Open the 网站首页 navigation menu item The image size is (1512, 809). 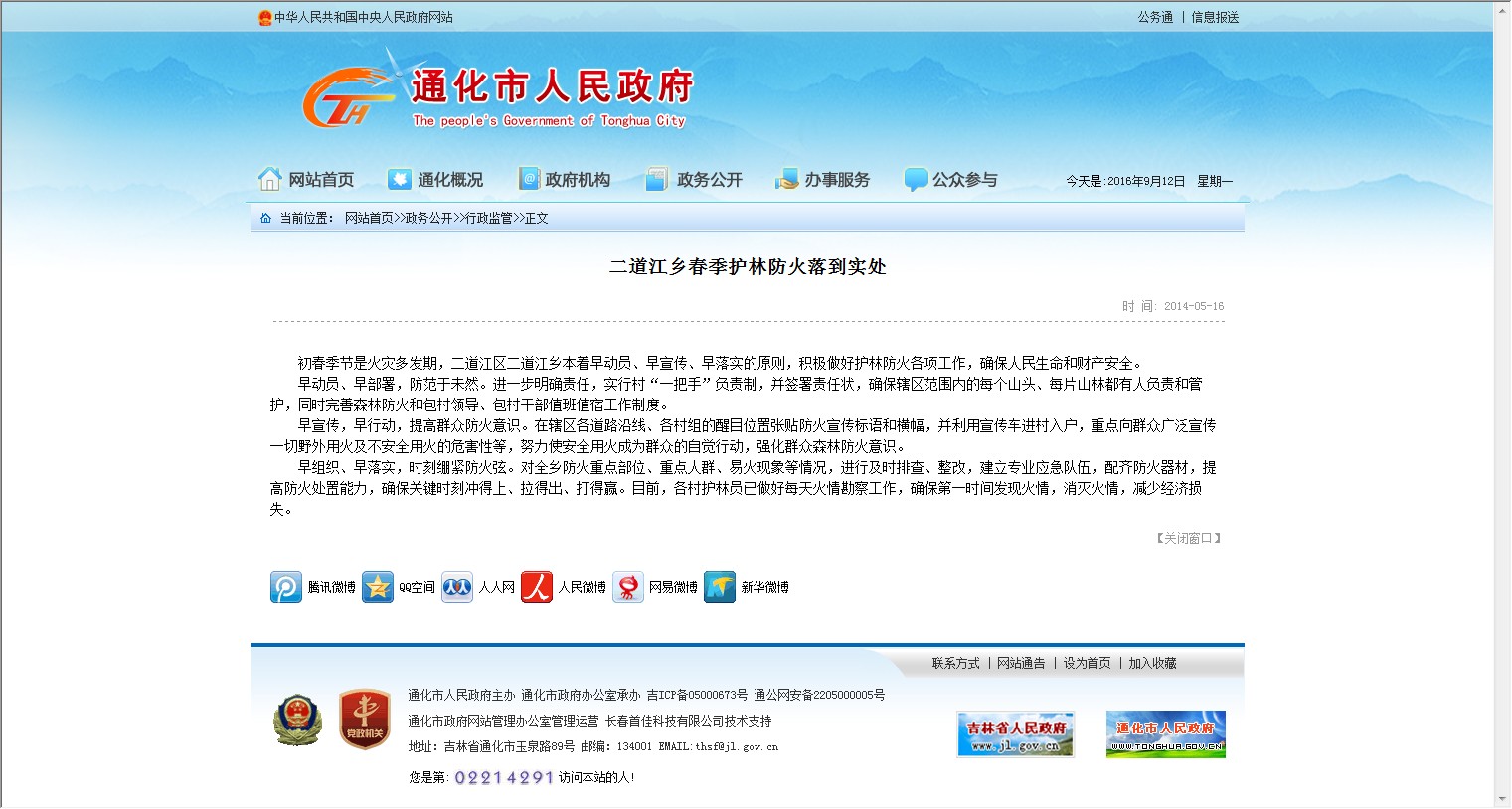pos(306,180)
